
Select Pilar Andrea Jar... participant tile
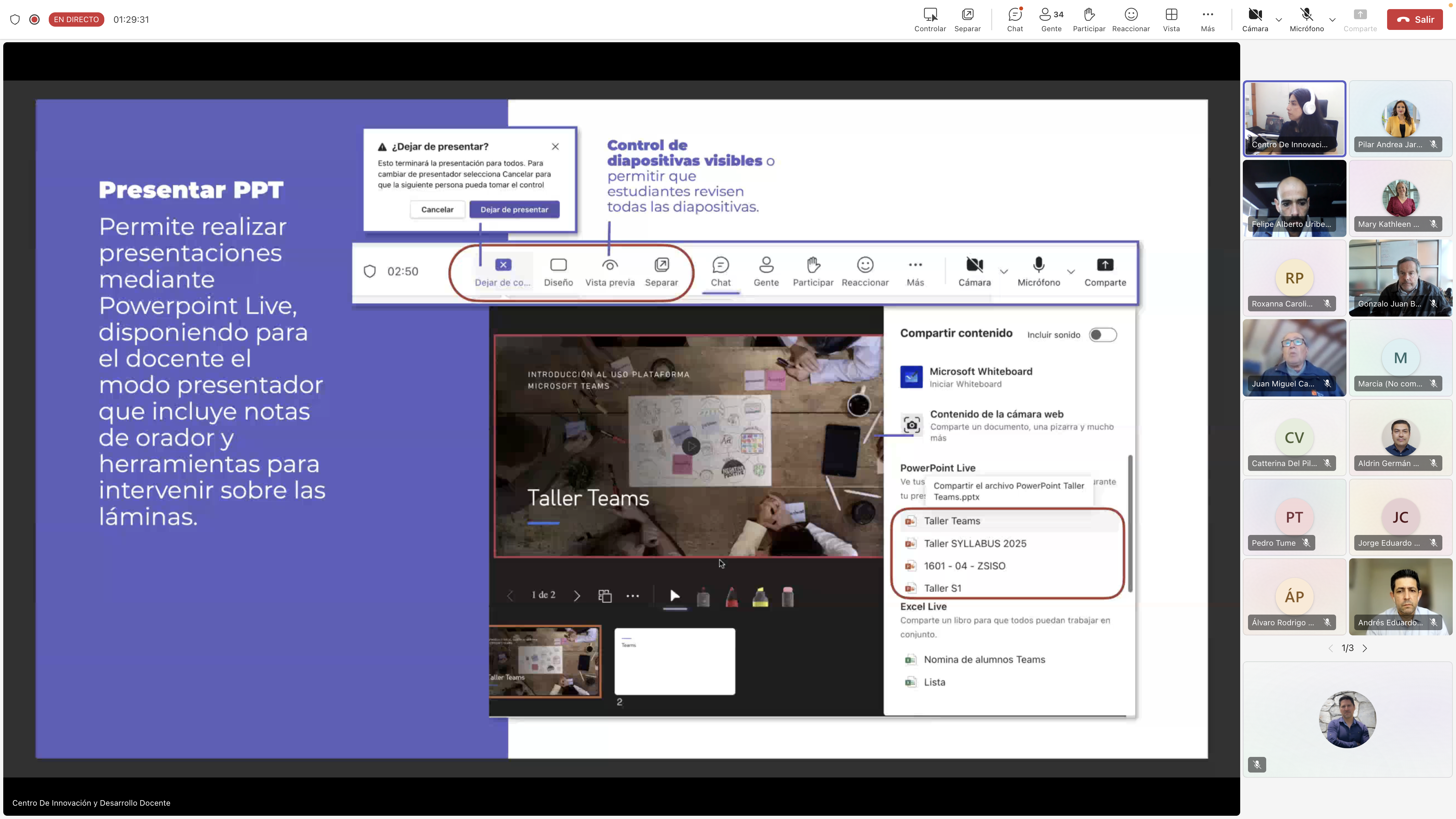(x=1400, y=118)
